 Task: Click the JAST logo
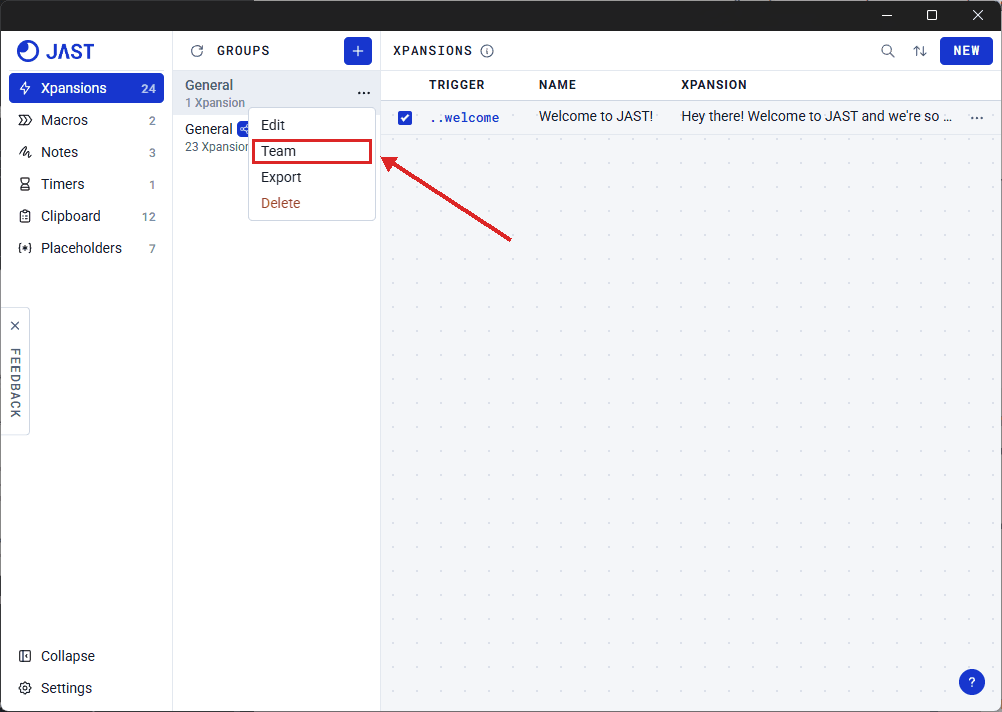[56, 51]
